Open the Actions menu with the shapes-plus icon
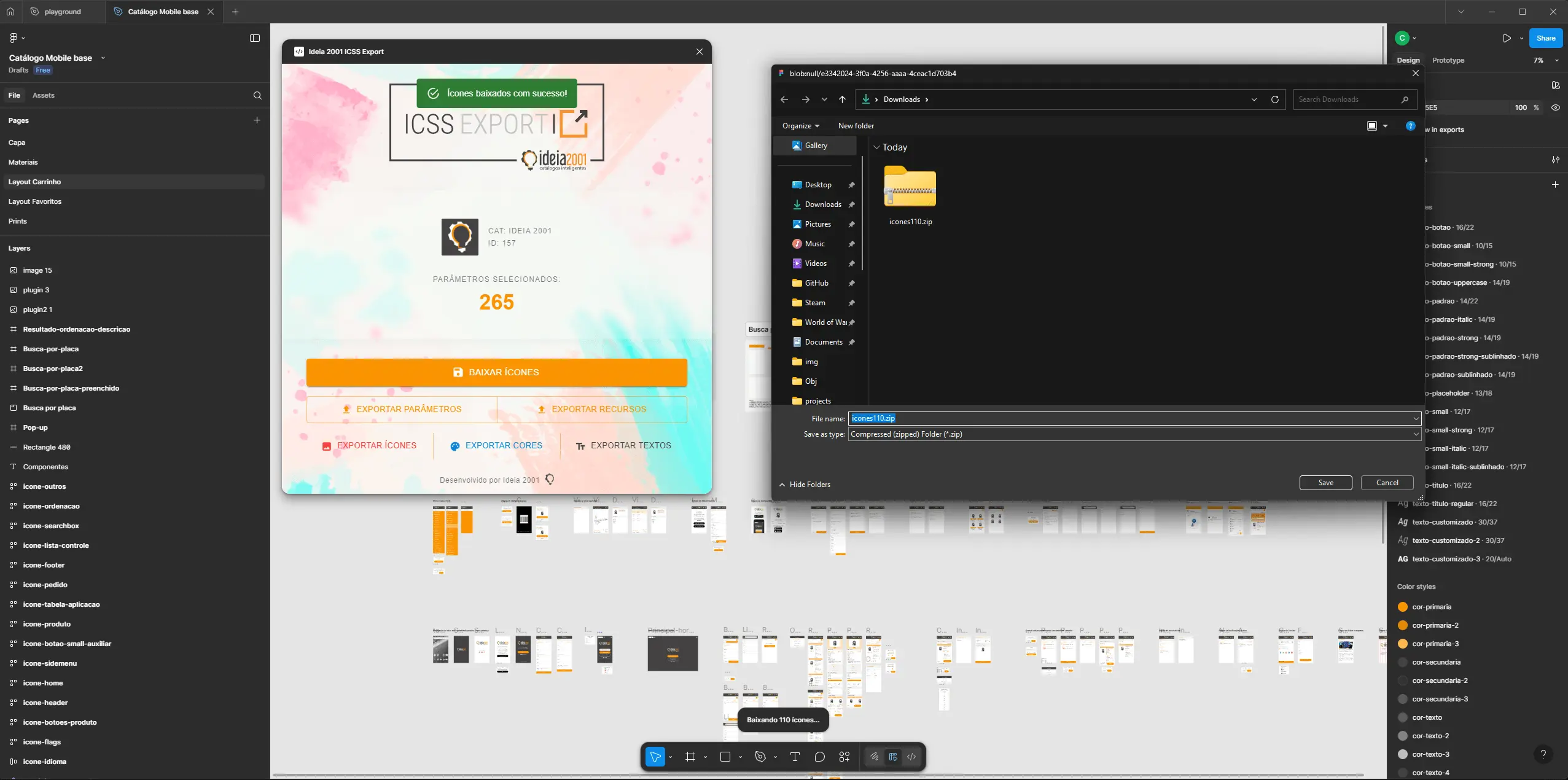The height and width of the screenshot is (780, 1568). click(x=846, y=757)
